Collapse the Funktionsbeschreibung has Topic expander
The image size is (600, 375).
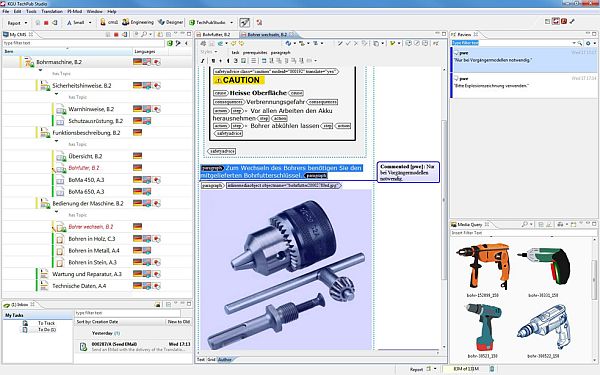point(57,141)
